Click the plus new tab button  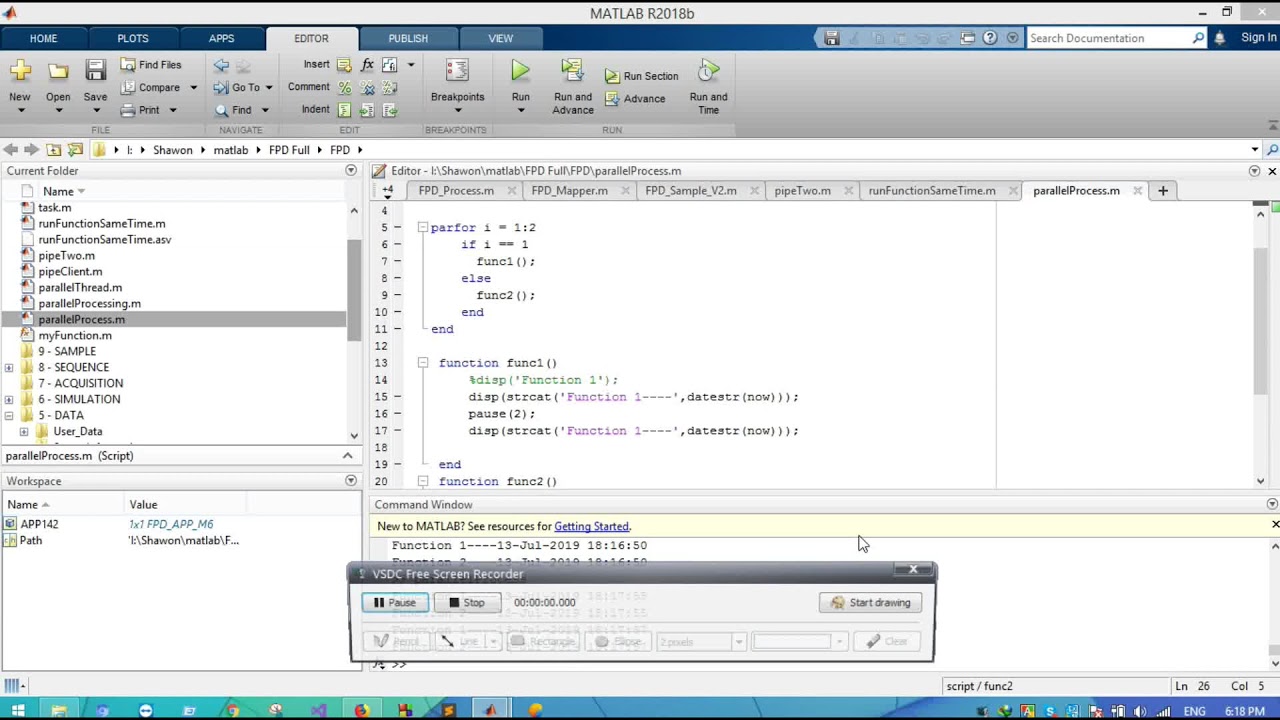coord(1162,190)
